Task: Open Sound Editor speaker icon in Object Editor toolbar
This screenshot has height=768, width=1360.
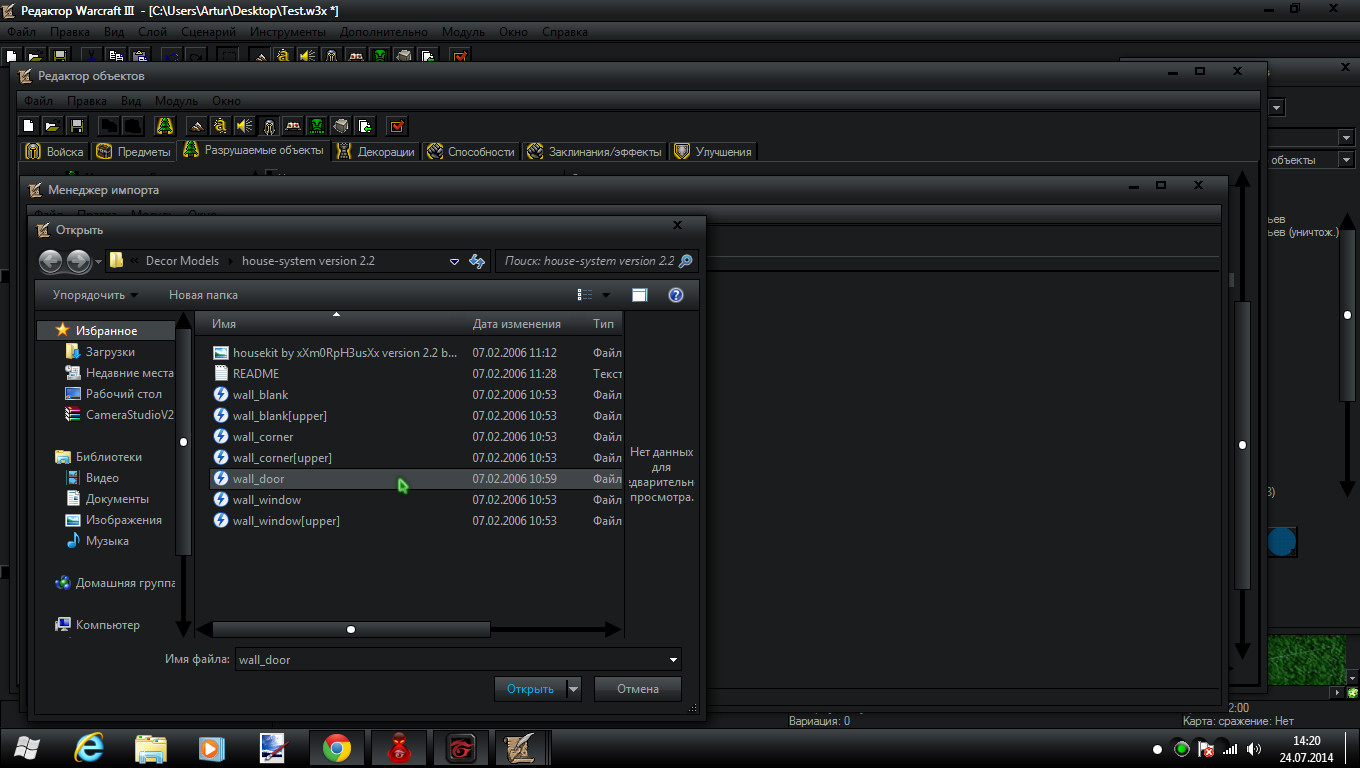Action: [x=245, y=126]
